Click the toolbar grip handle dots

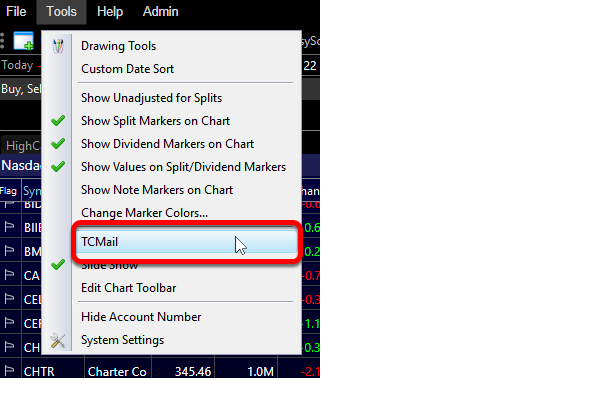2,41
